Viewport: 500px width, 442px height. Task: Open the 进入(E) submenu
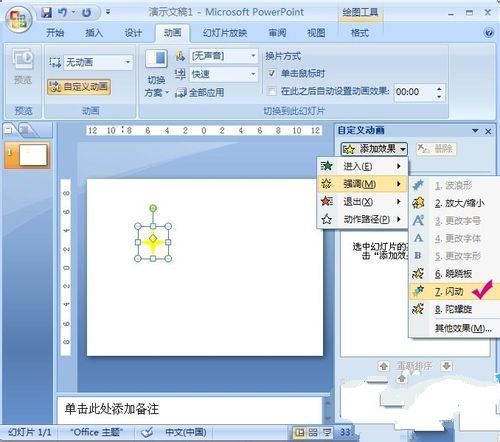click(x=362, y=166)
